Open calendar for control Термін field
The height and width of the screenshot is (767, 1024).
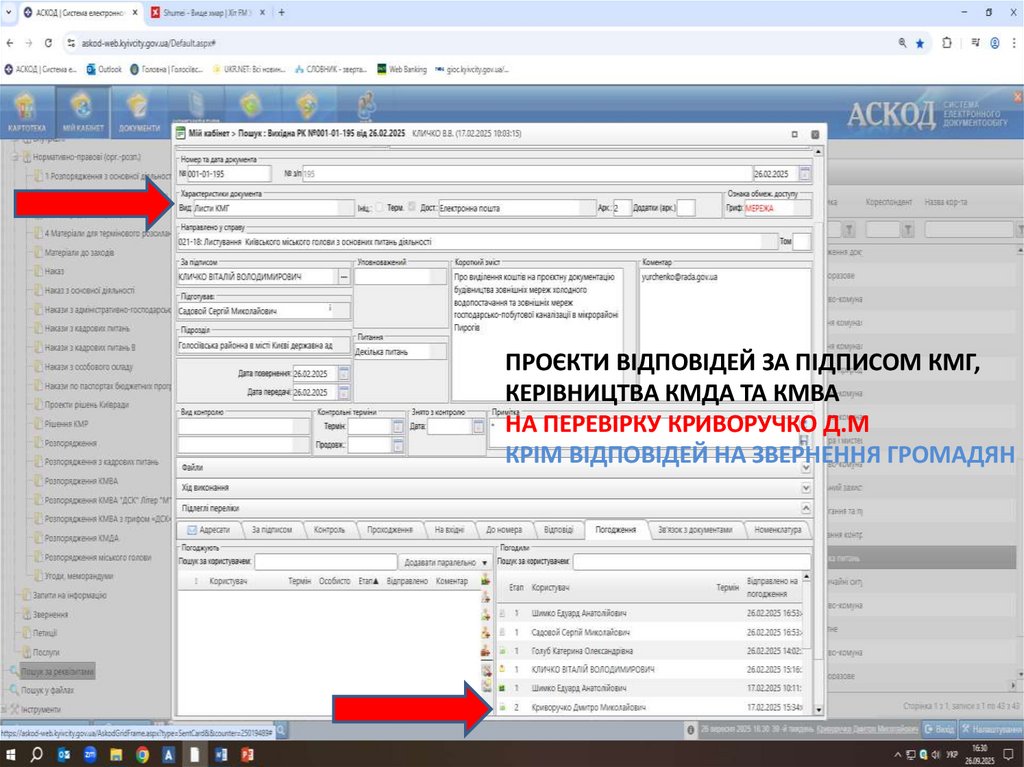coord(398,426)
